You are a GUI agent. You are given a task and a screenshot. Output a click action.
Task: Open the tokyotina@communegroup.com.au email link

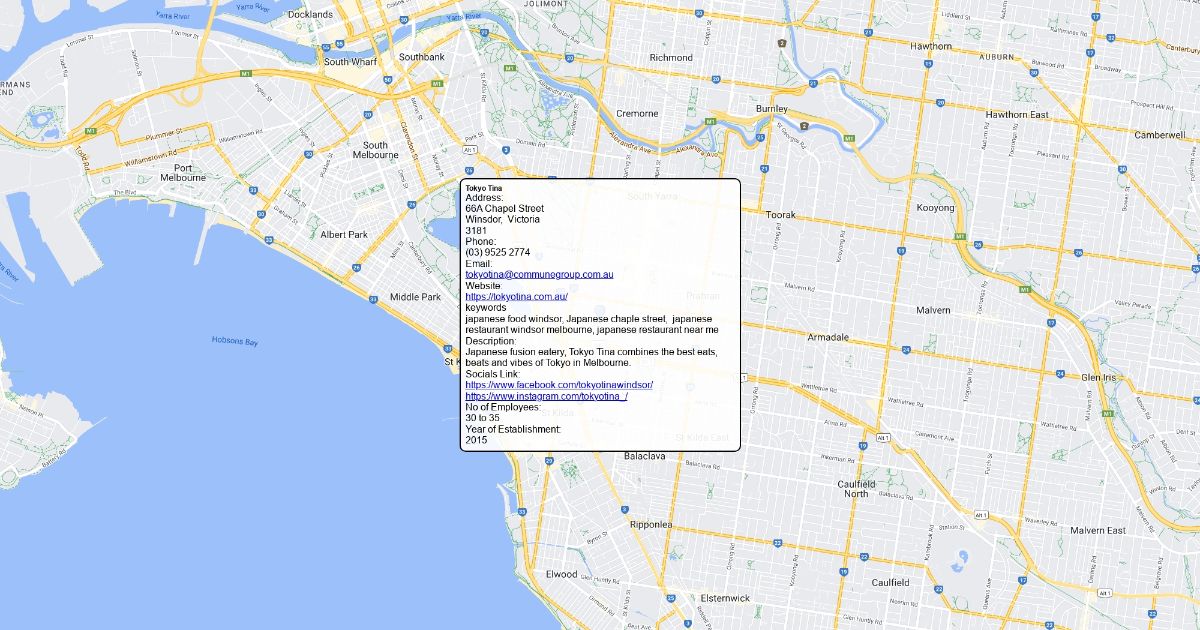tap(539, 274)
